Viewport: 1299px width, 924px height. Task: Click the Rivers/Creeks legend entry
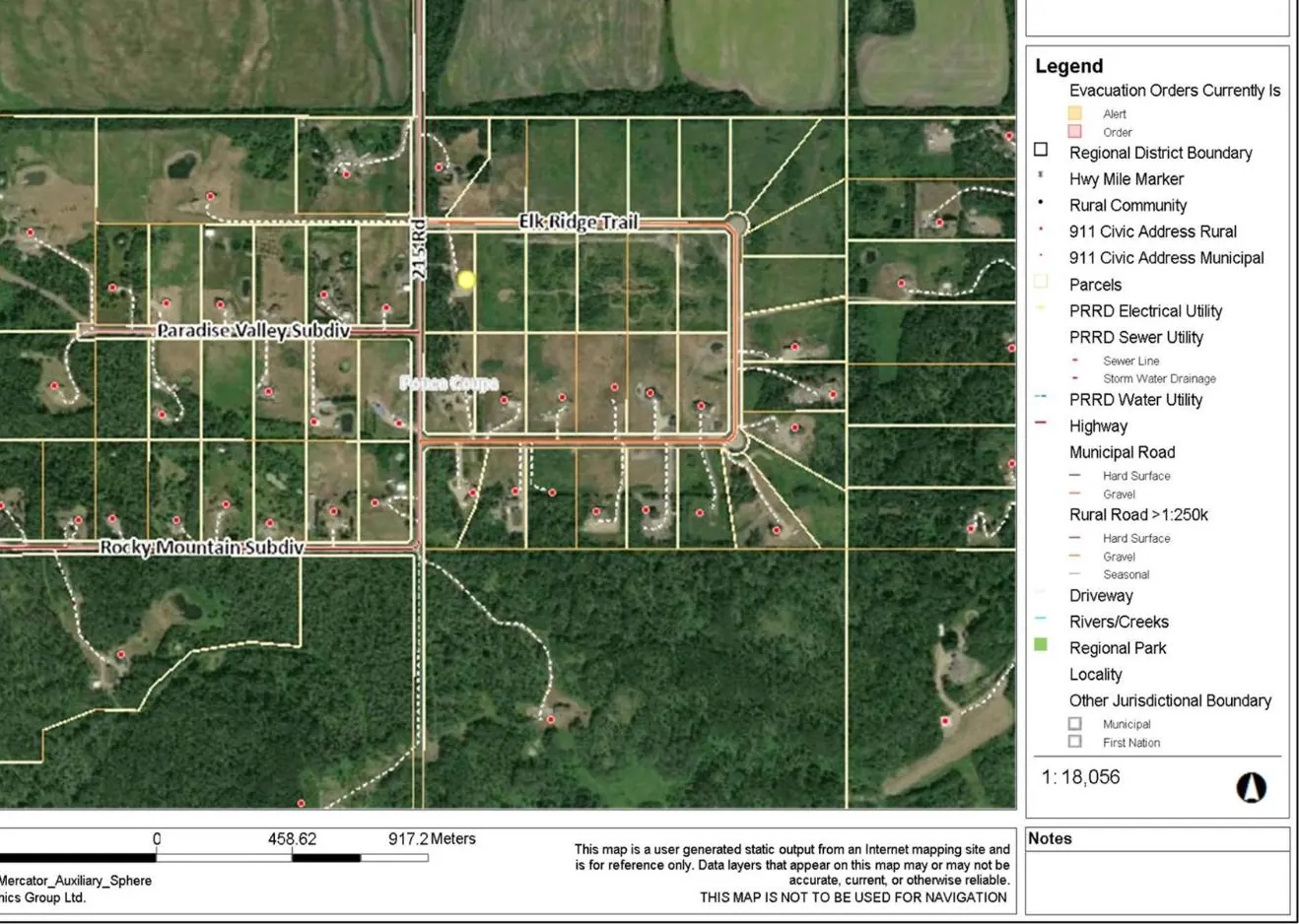tap(1119, 622)
